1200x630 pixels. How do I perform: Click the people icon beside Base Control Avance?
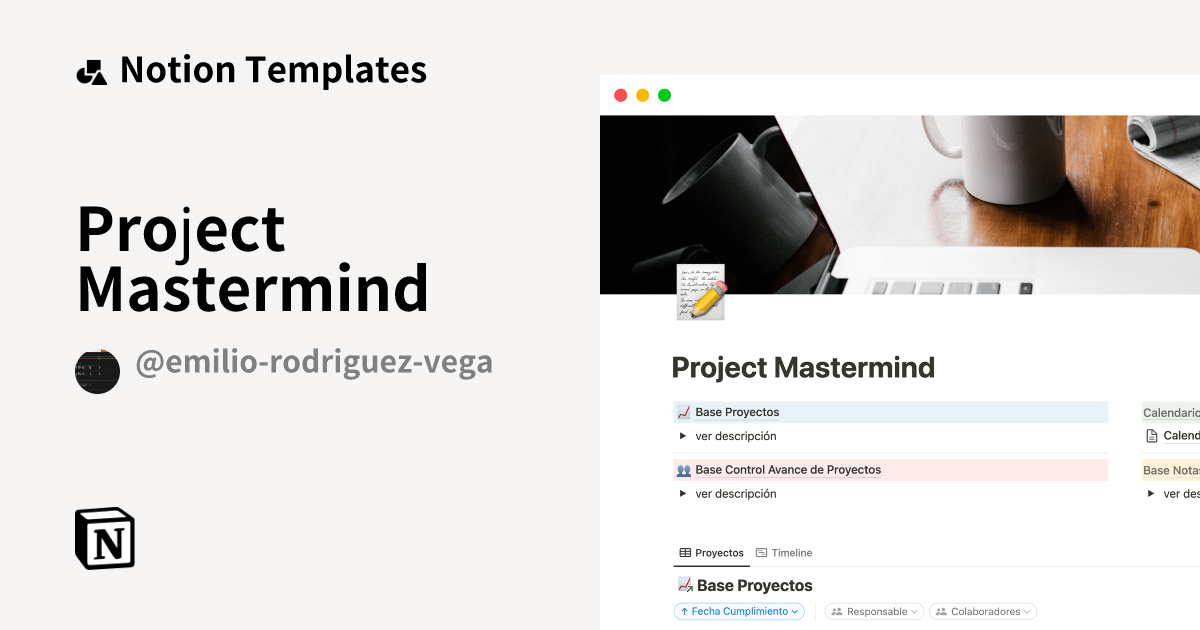click(683, 469)
